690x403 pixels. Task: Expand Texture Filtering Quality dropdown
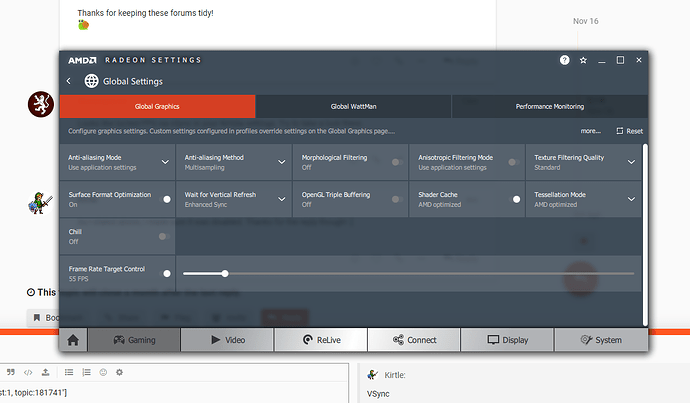(x=631, y=162)
